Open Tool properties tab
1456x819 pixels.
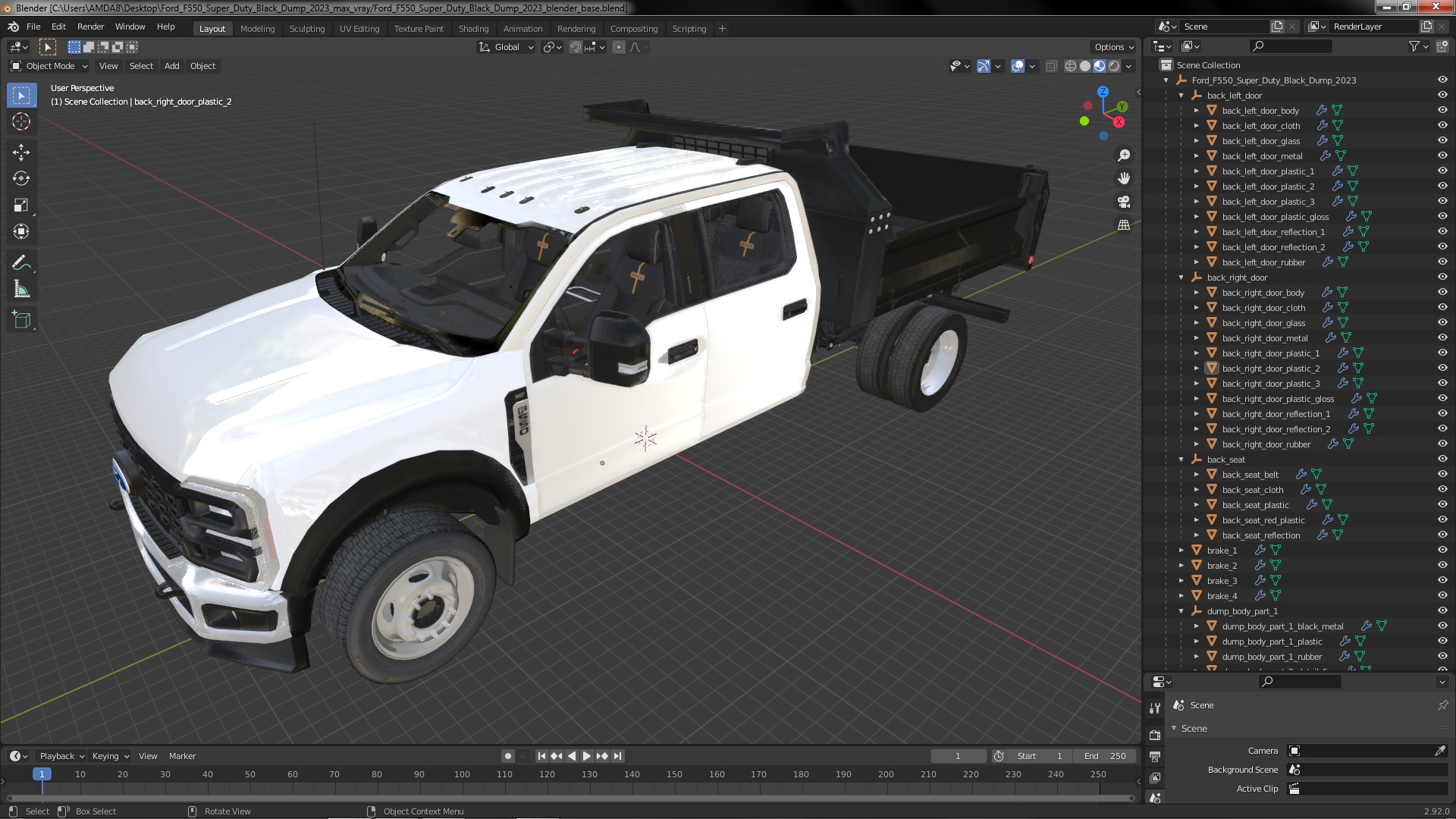(x=1155, y=708)
